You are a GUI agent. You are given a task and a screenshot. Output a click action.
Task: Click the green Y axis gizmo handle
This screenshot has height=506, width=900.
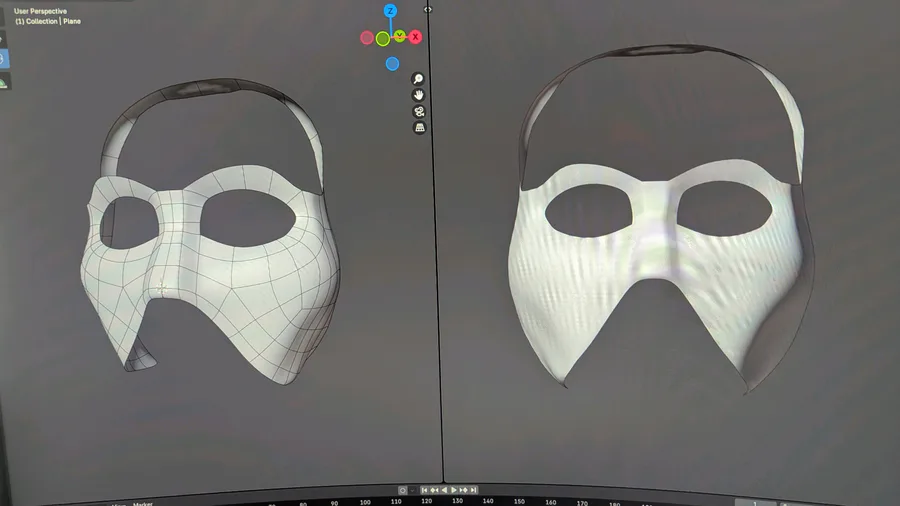(x=399, y=36)
